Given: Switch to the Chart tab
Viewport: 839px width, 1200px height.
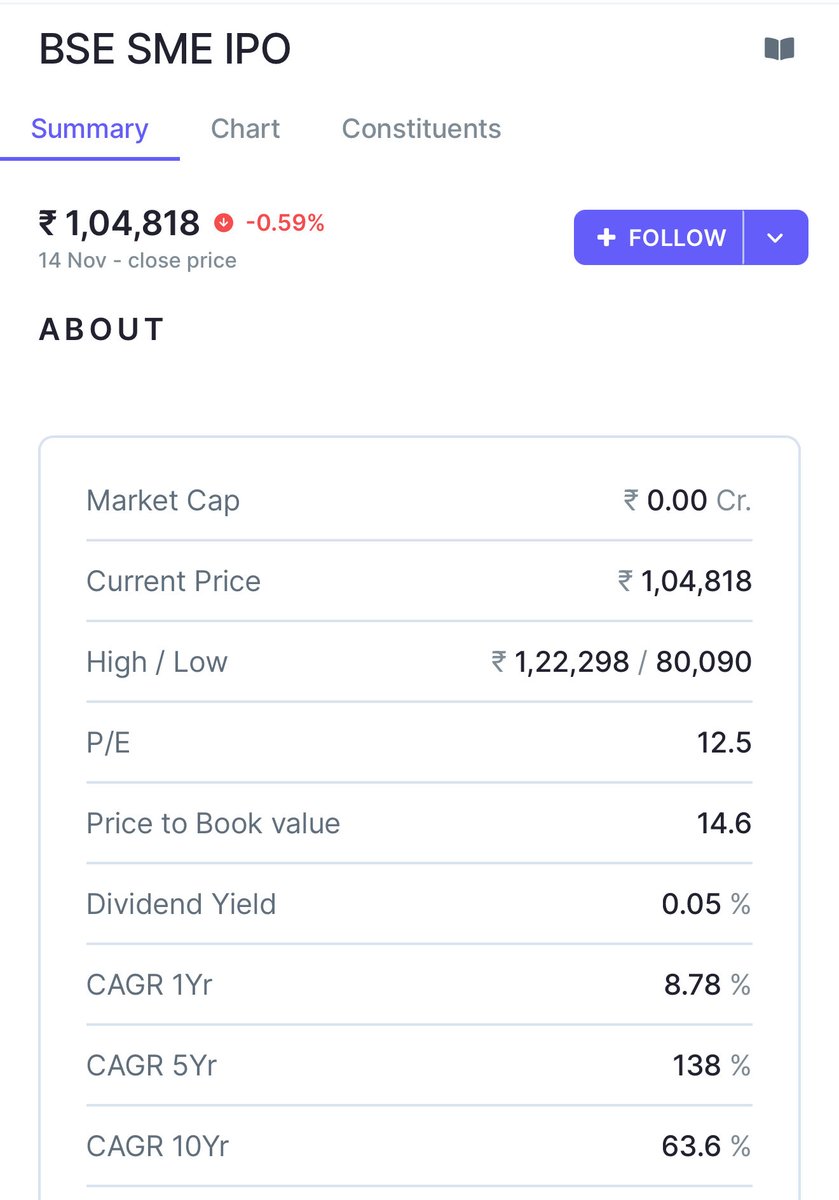Looking at the screenshot, I should [x=245, y=129].
